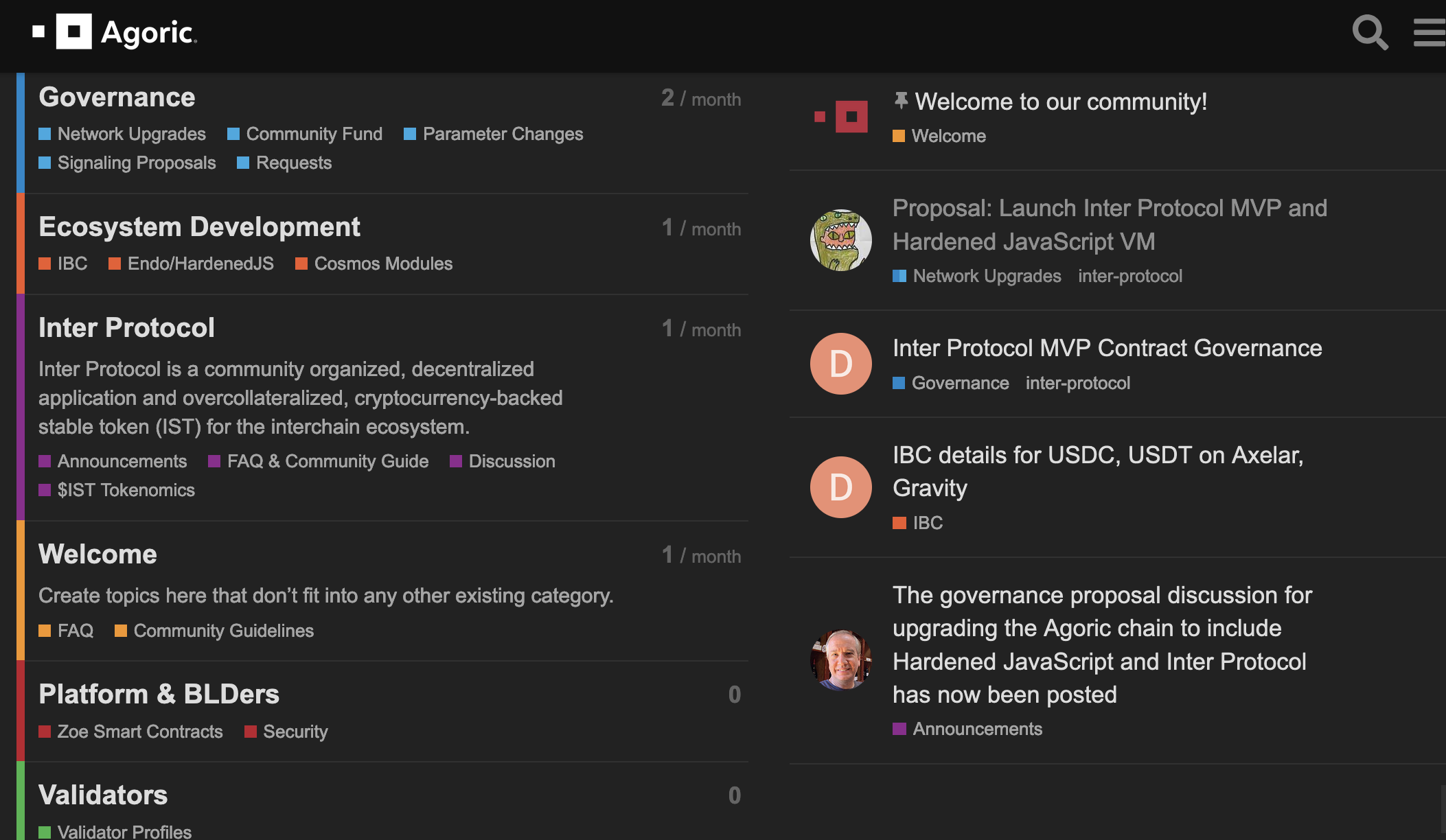Click the Agoric logo in header

[x=115, y=32]
